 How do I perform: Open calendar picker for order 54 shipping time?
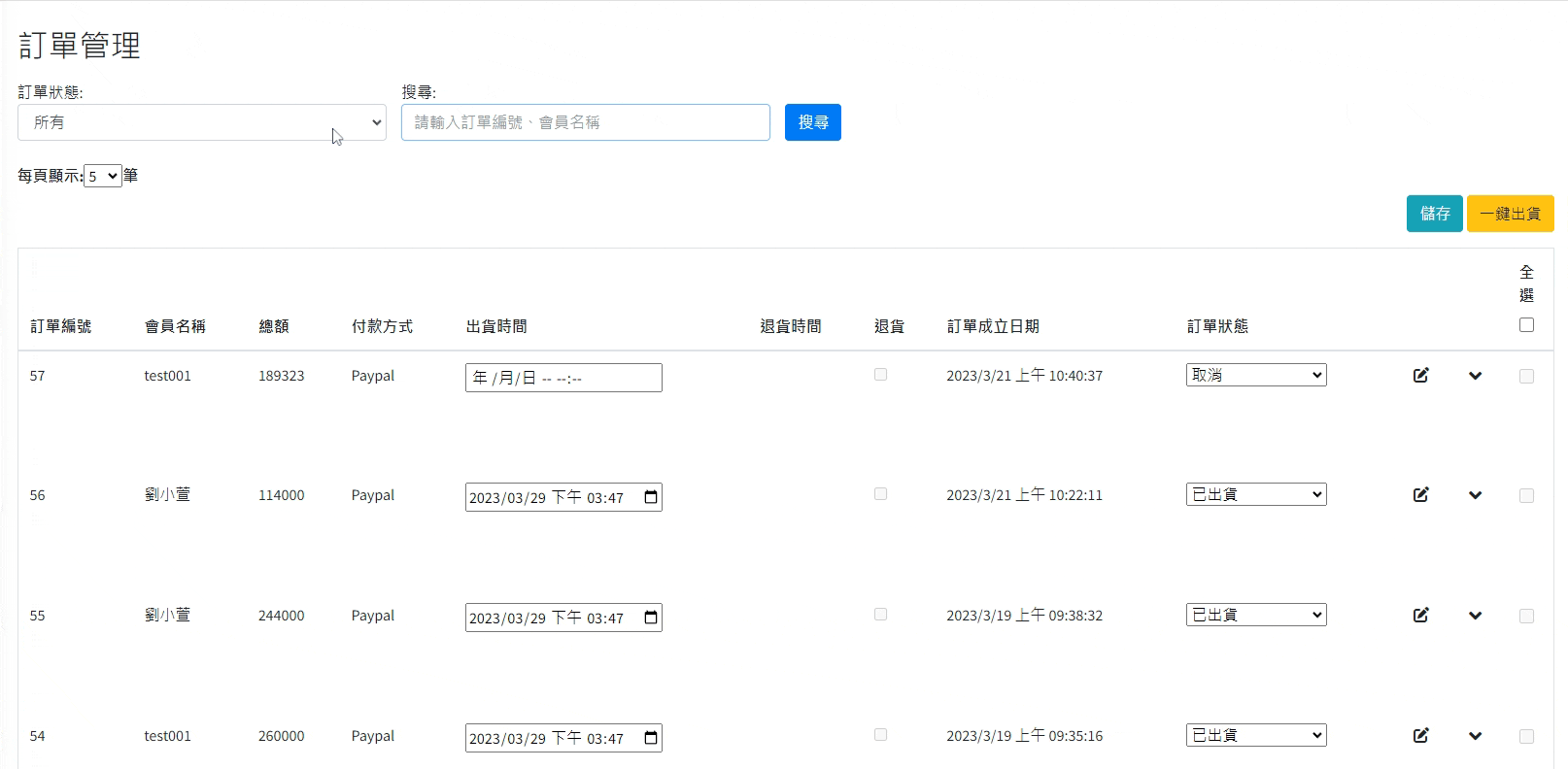pos(651,738)
